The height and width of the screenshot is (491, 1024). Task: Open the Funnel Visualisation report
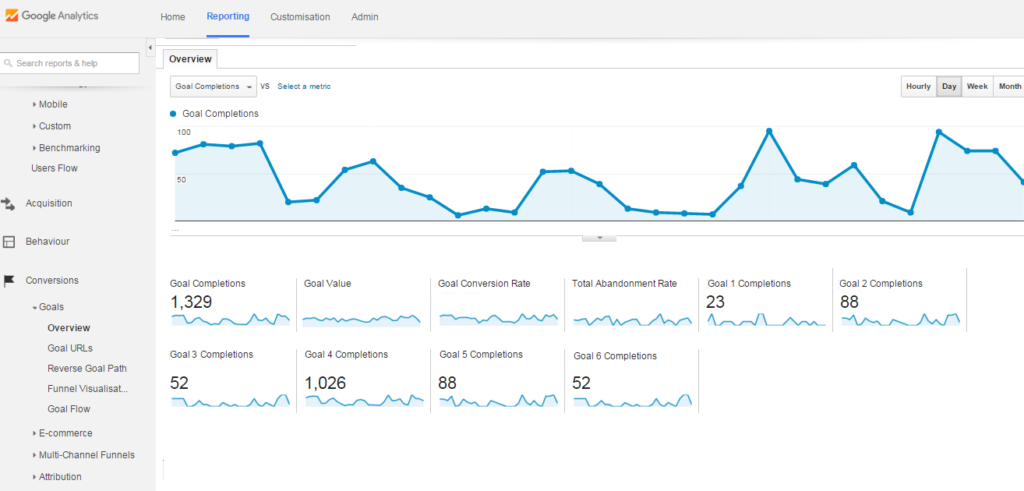(x=88, y=389)
